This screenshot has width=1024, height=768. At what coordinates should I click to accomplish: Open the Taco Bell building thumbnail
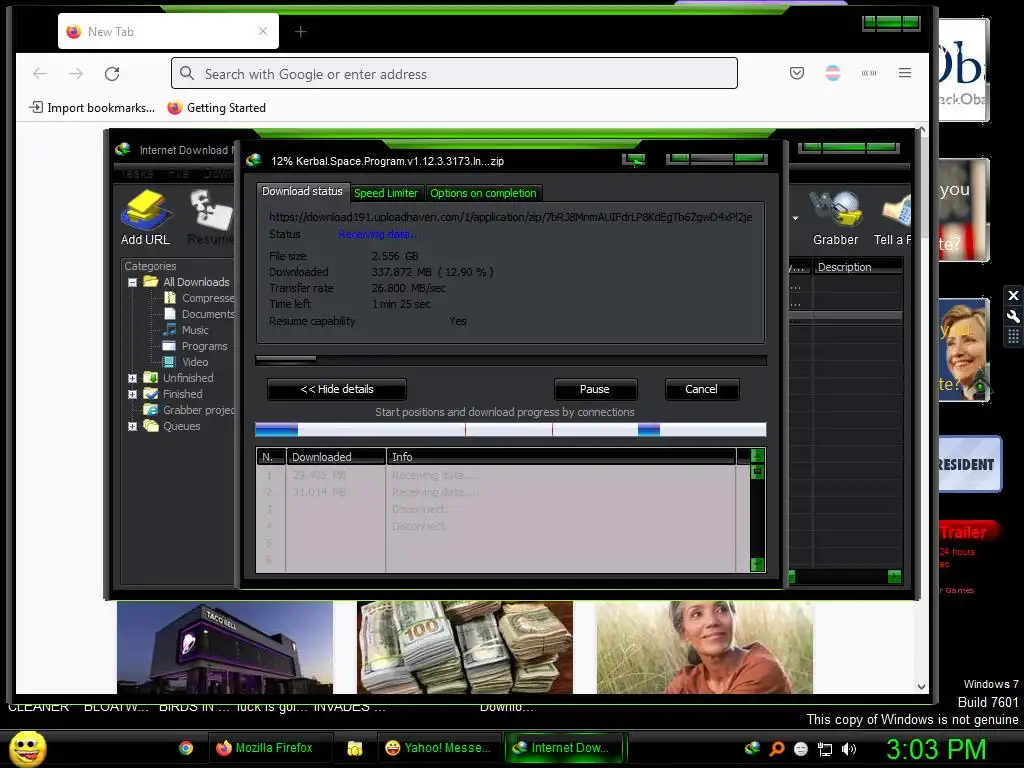pos(225,647)
